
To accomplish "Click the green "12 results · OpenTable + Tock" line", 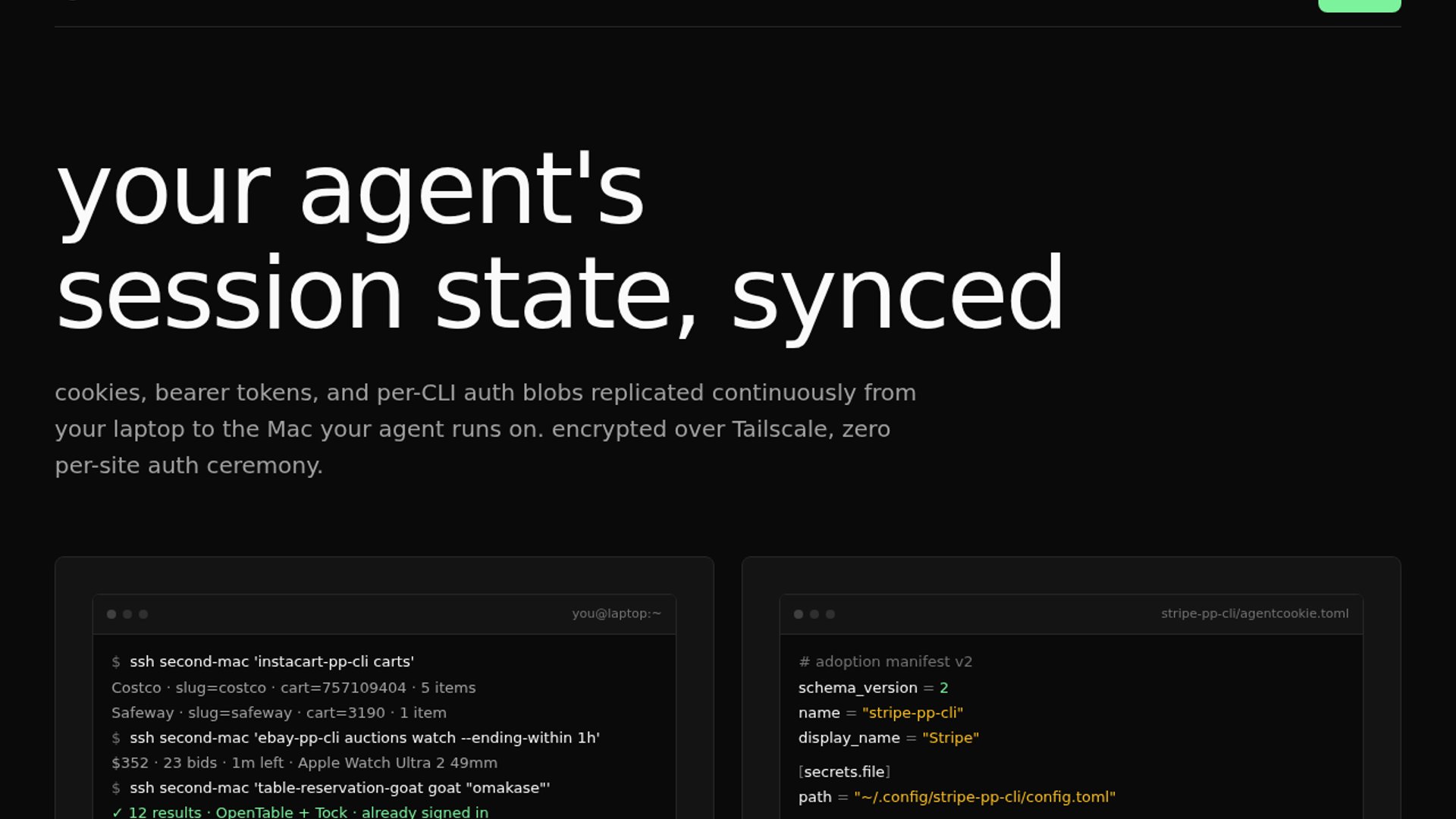I will tap(300, 812).
